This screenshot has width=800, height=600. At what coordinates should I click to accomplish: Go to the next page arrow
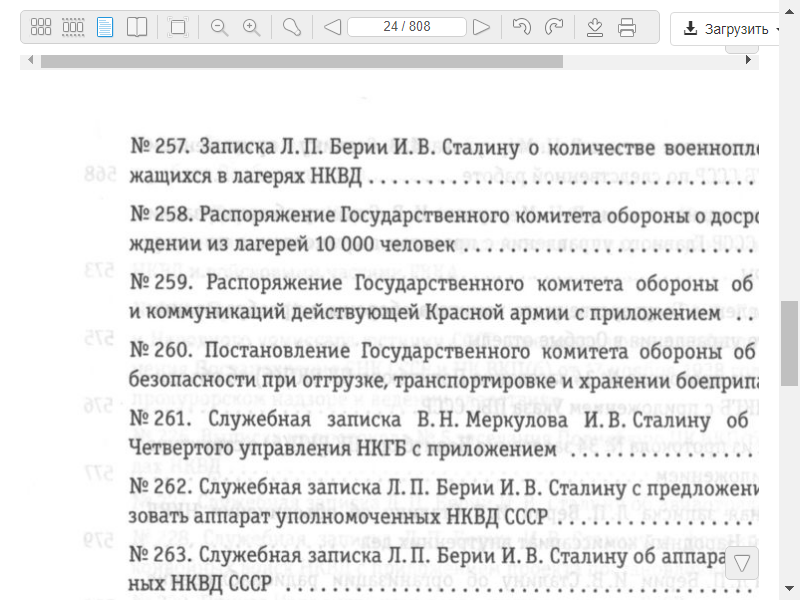[481, 27]
